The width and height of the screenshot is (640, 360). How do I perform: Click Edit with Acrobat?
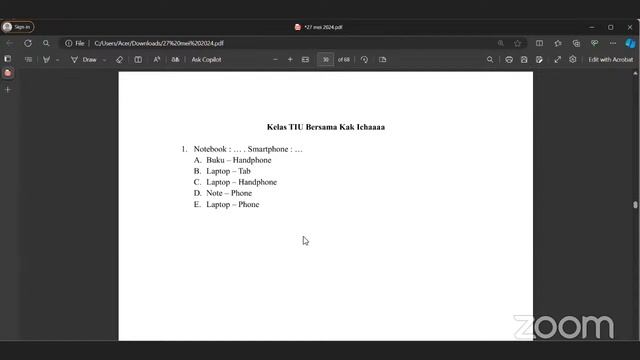[611, 60]
